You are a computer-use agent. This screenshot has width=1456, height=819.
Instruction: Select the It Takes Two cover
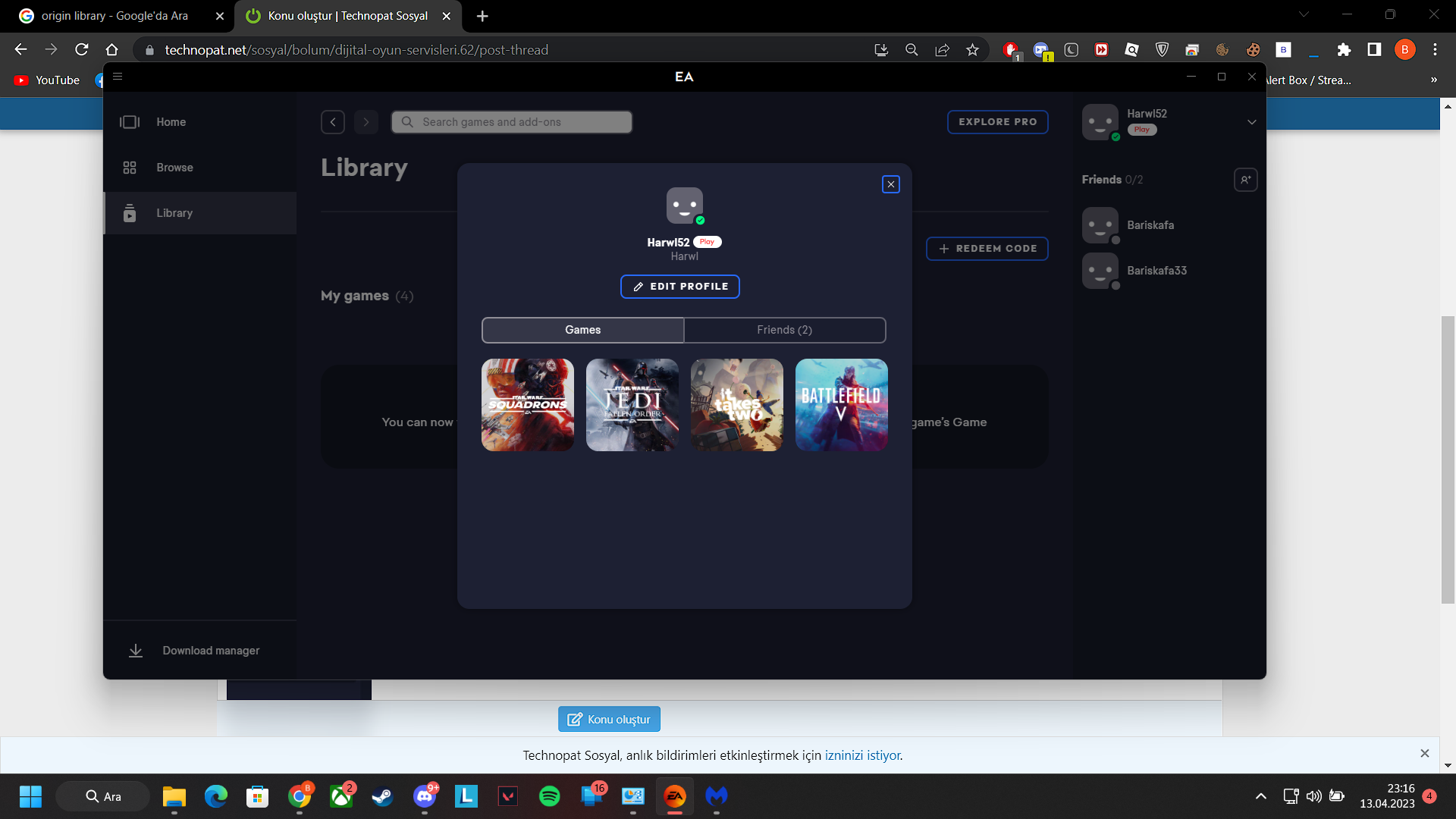click(x=736, y=405)
